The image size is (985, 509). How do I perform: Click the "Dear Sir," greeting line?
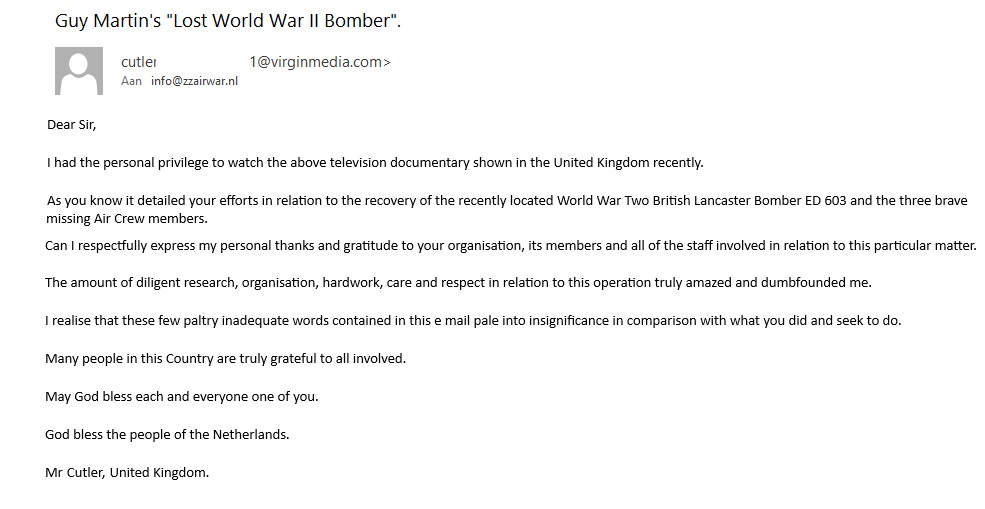[x=72, y=125]
